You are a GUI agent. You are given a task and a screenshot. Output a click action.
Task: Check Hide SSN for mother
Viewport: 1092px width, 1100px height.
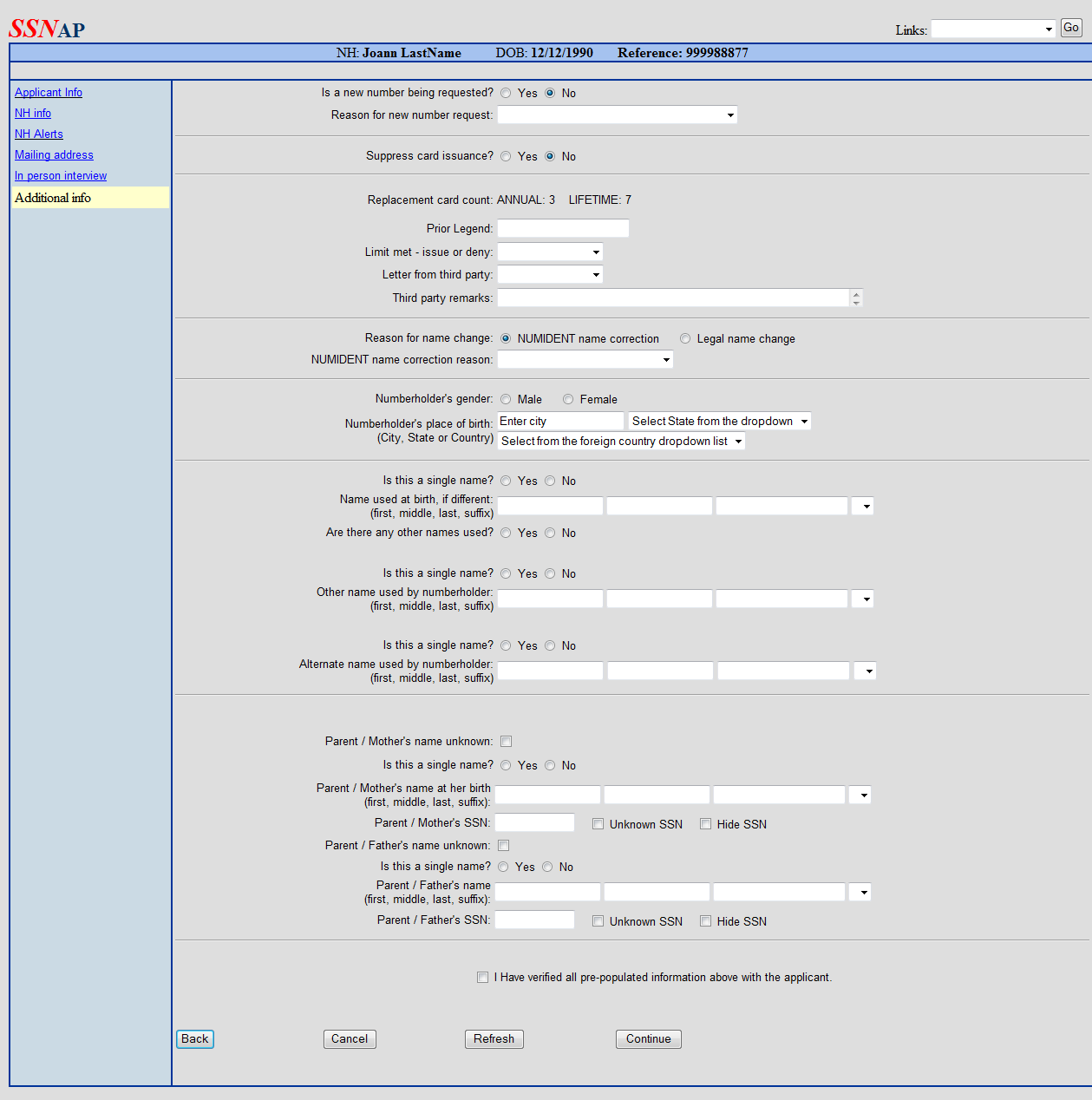tap(705, 824)
